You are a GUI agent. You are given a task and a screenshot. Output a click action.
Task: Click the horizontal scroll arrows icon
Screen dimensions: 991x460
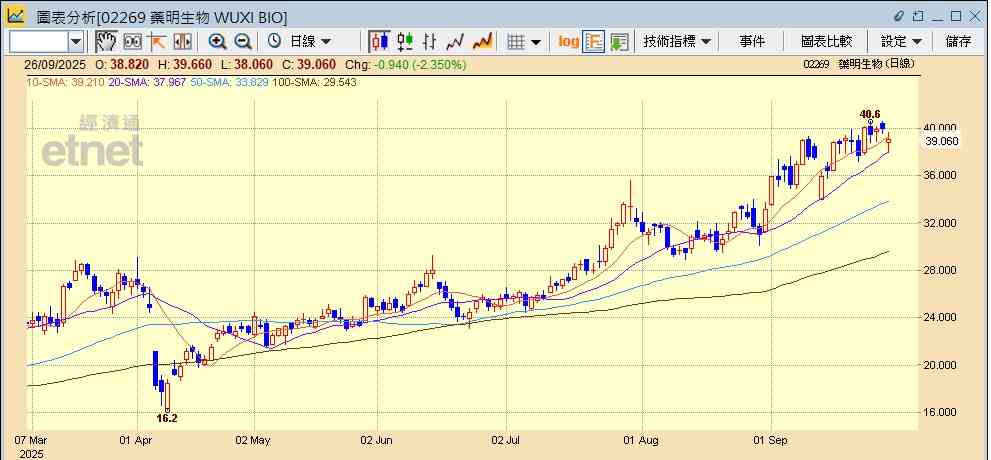coord(182,42)
